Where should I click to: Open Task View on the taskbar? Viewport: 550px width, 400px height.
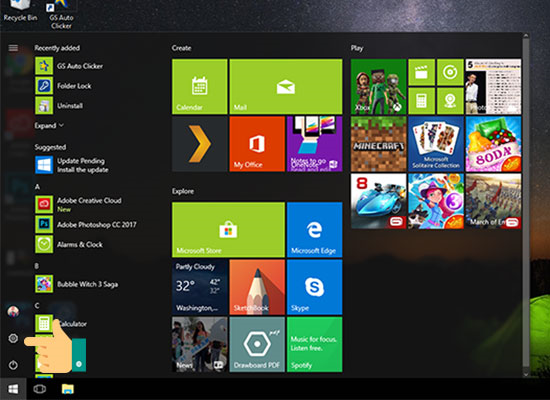(40, 389)
